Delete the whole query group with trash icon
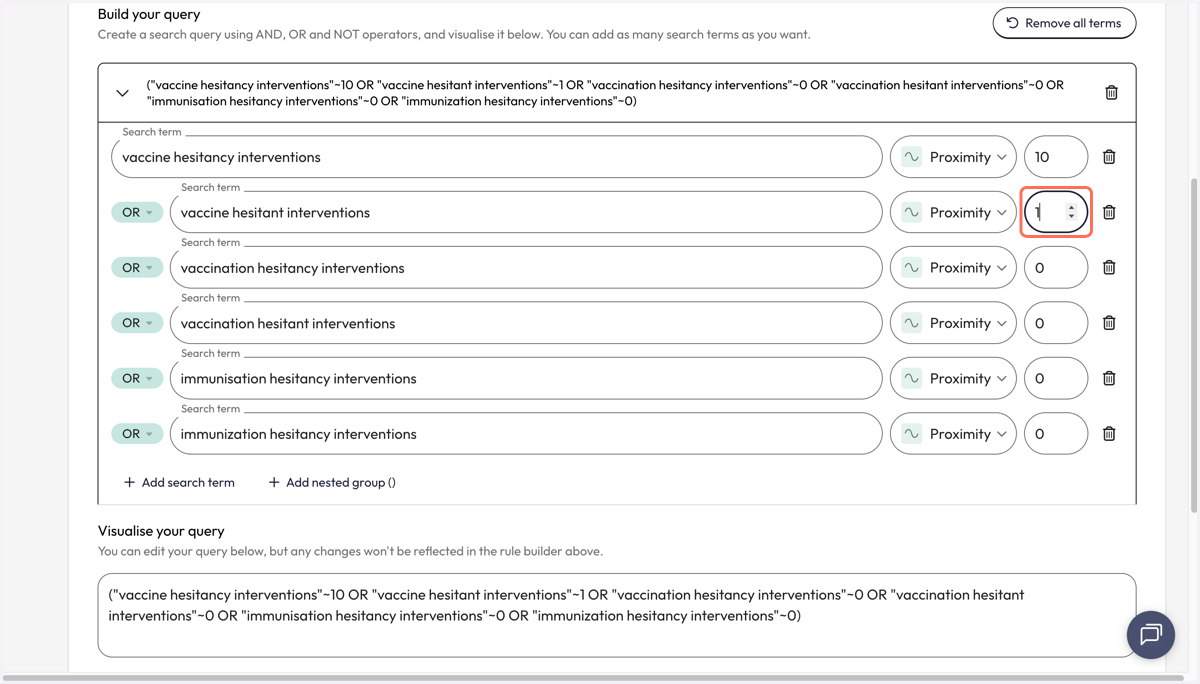Screen dimensions: 1200x684 click(x=1111, y=92)
